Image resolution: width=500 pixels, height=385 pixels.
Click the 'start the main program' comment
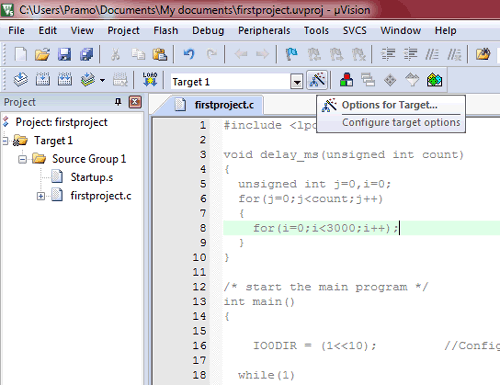(x=326, y=287)
